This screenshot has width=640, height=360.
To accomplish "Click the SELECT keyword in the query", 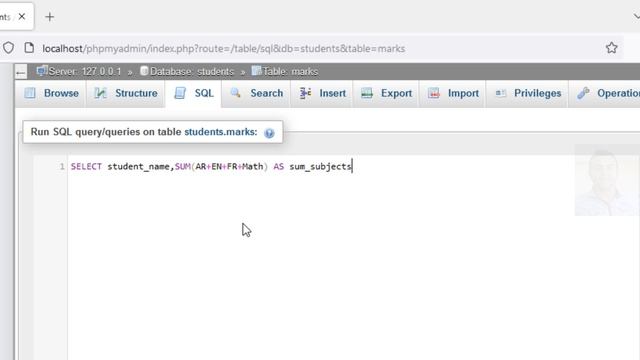I will click(x=86, y=167).
